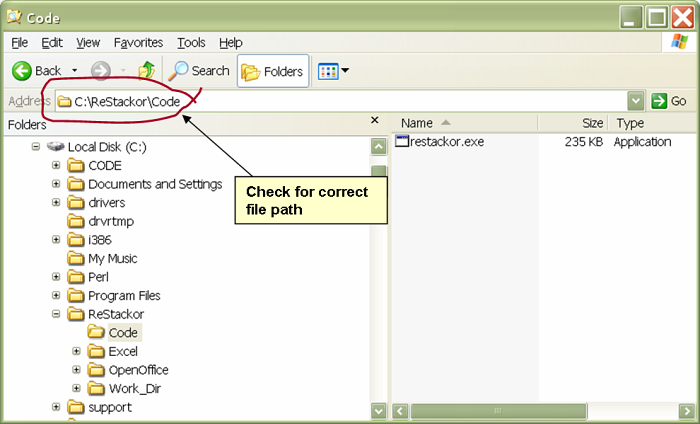The image size is (700, 424).
Task: Open the View menu
Action: 88,43
